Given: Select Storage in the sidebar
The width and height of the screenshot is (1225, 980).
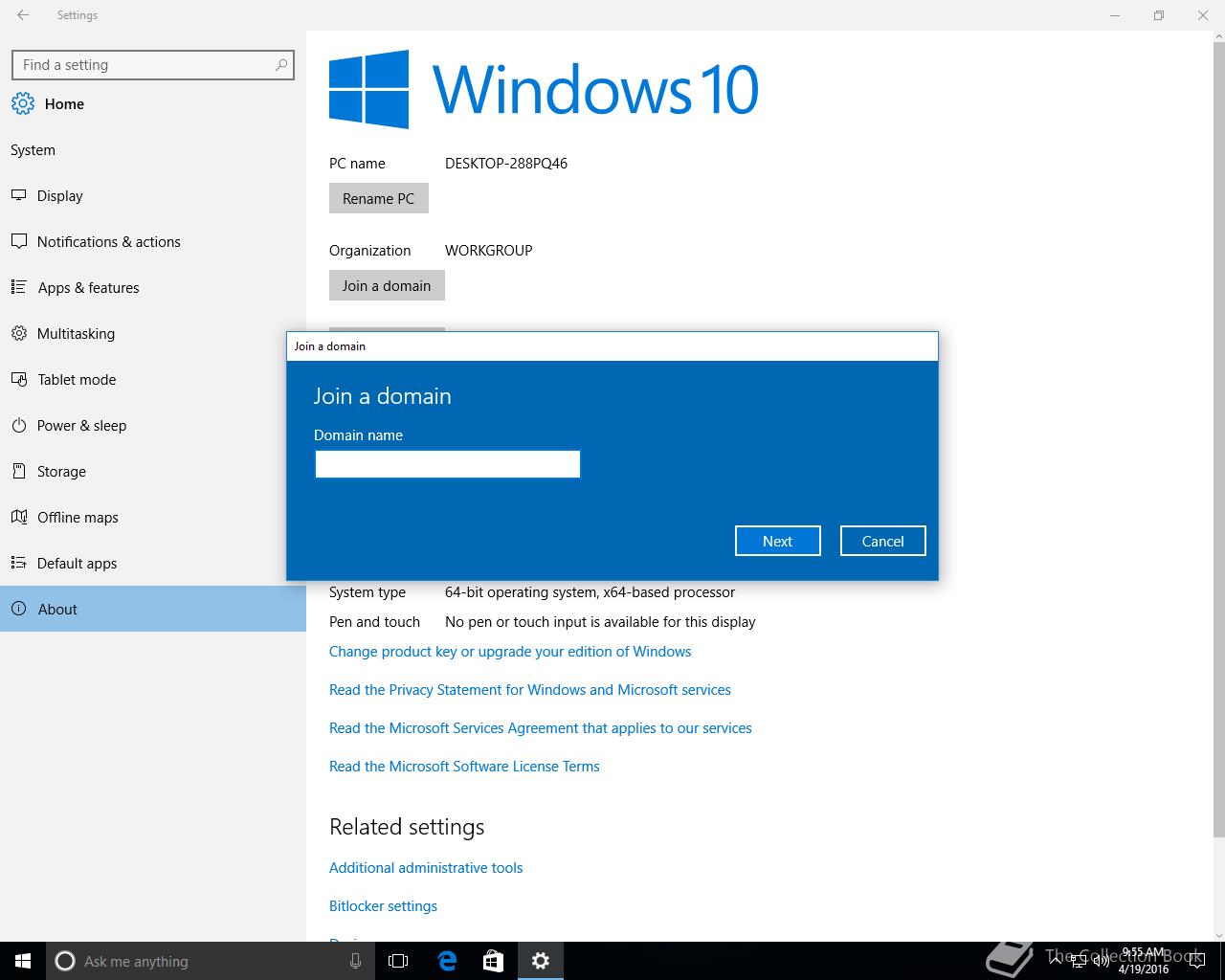Looking at the screenshot, I should pyautogui.click(x=153, y=471).
